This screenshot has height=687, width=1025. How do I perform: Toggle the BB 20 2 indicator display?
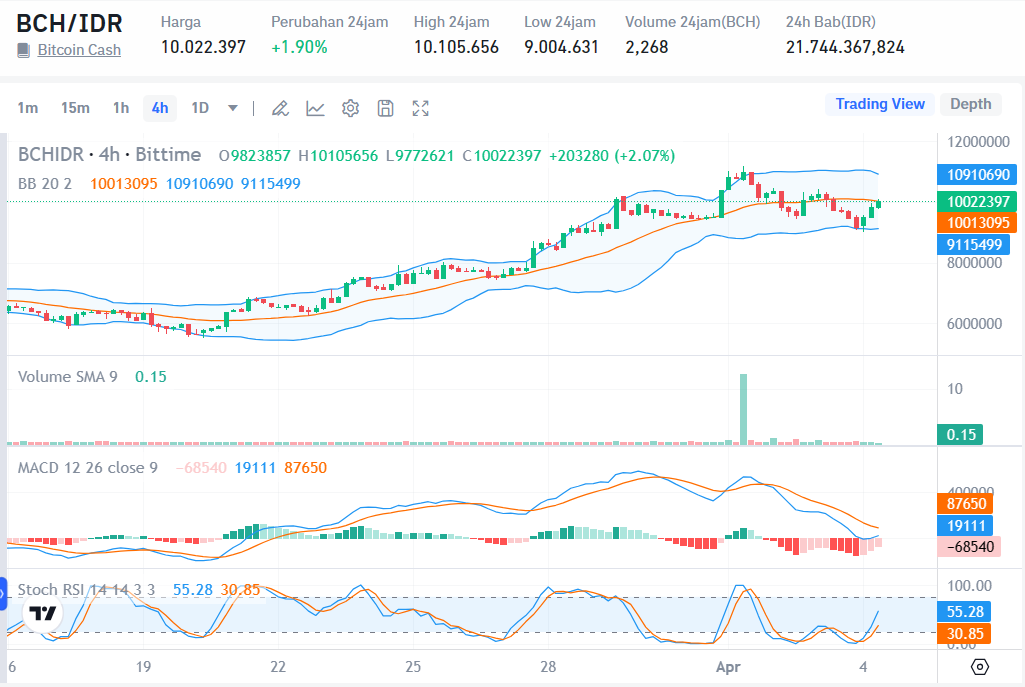click(x=45, y=185)
